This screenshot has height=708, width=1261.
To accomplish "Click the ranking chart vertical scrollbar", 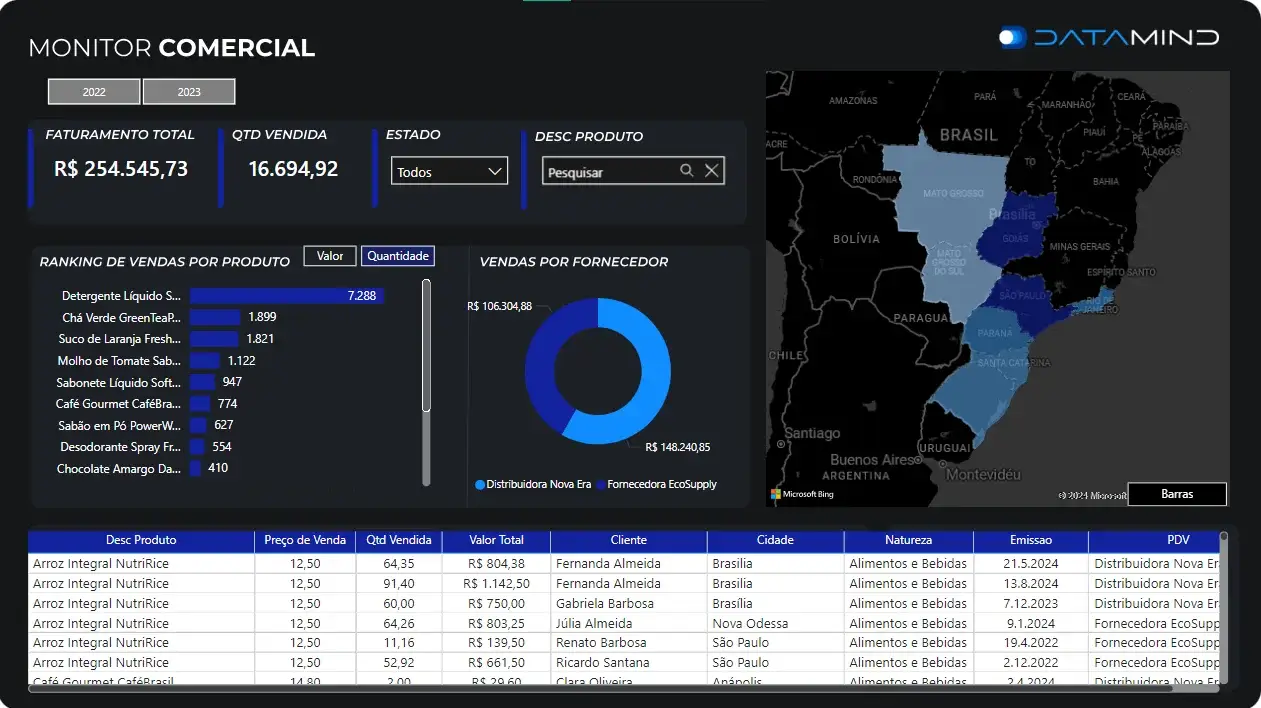I will tap(426, 346).
